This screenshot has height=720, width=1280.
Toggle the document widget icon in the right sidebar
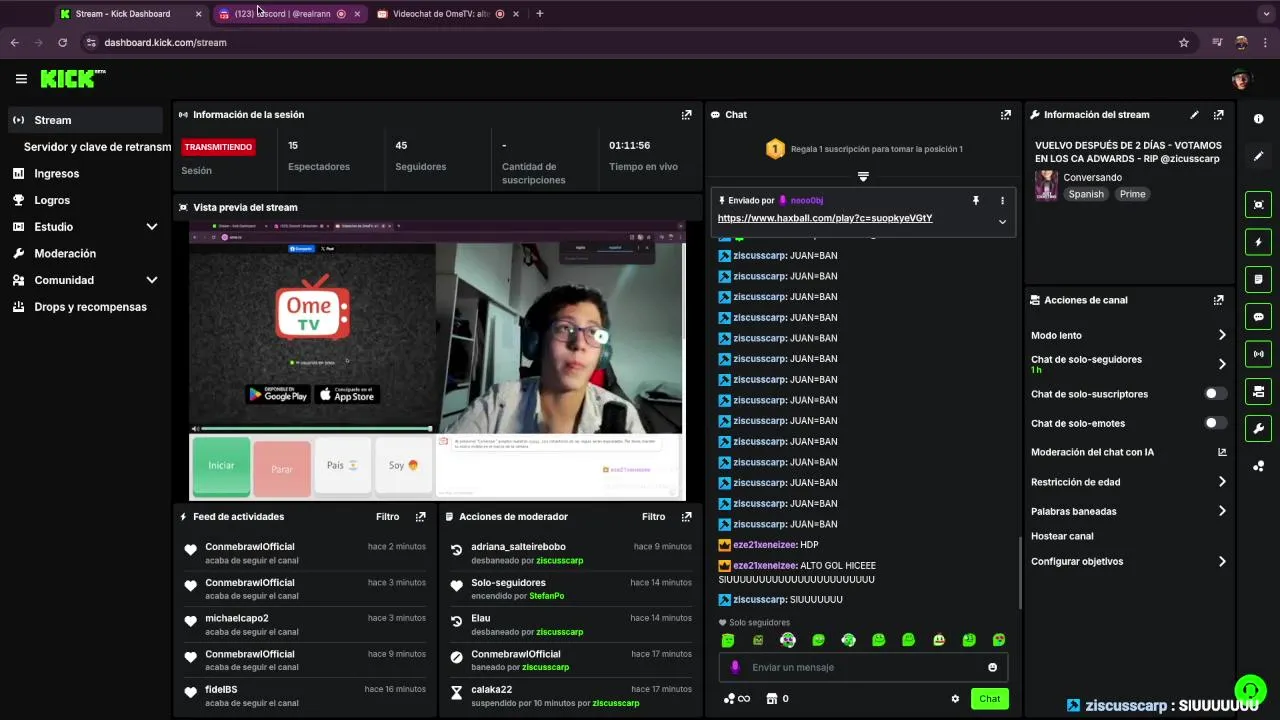click(x=1258, y=278)
